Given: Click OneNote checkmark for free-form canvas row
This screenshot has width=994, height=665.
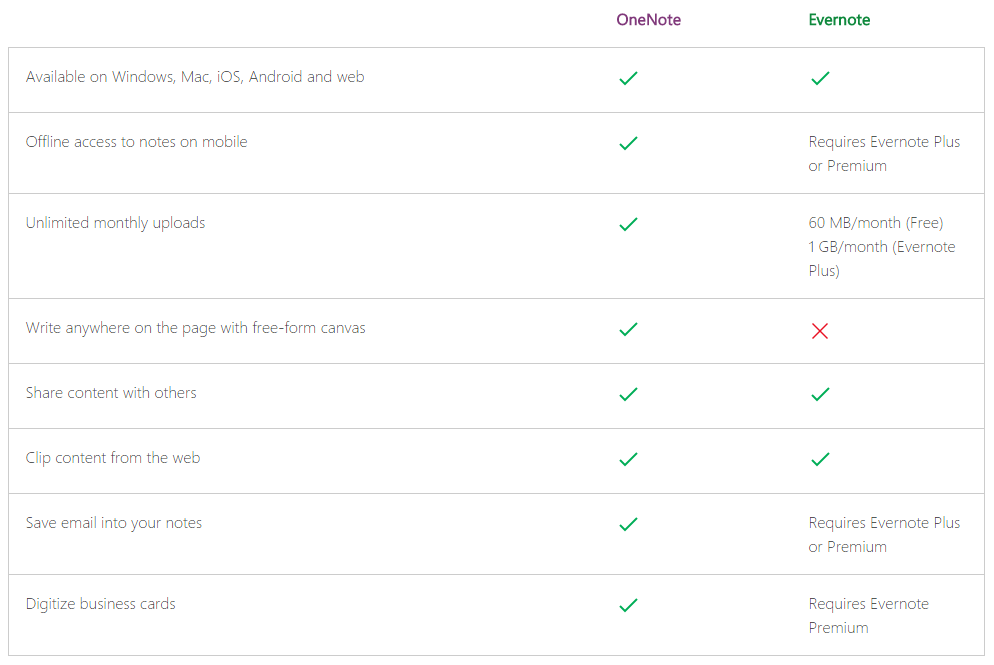Looking at the screenshot, I should (x=628, y=329).
